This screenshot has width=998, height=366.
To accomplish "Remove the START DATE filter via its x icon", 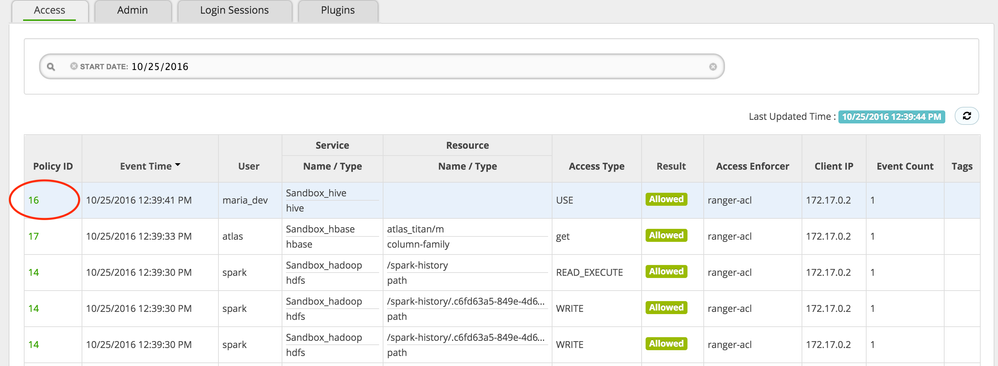I will point(74,66).
